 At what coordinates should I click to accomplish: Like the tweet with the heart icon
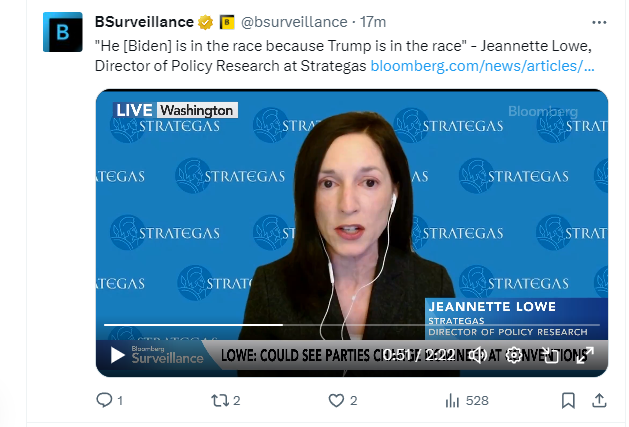[336, 400]
